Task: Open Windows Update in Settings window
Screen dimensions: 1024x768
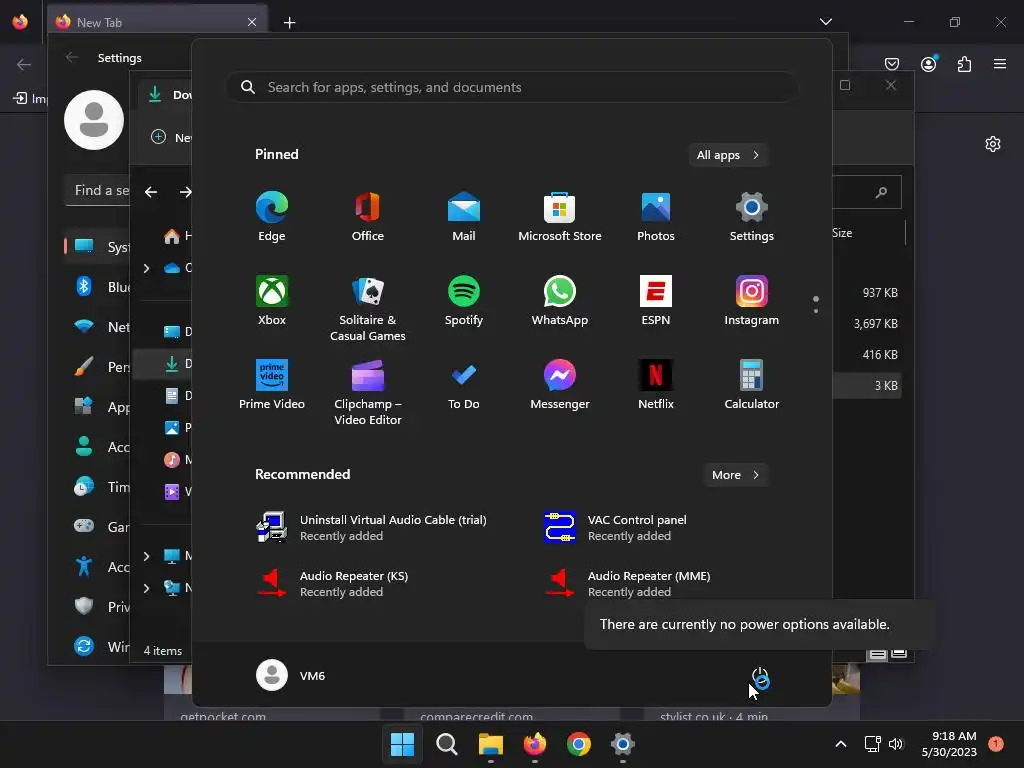Action: tap(98, 647)
